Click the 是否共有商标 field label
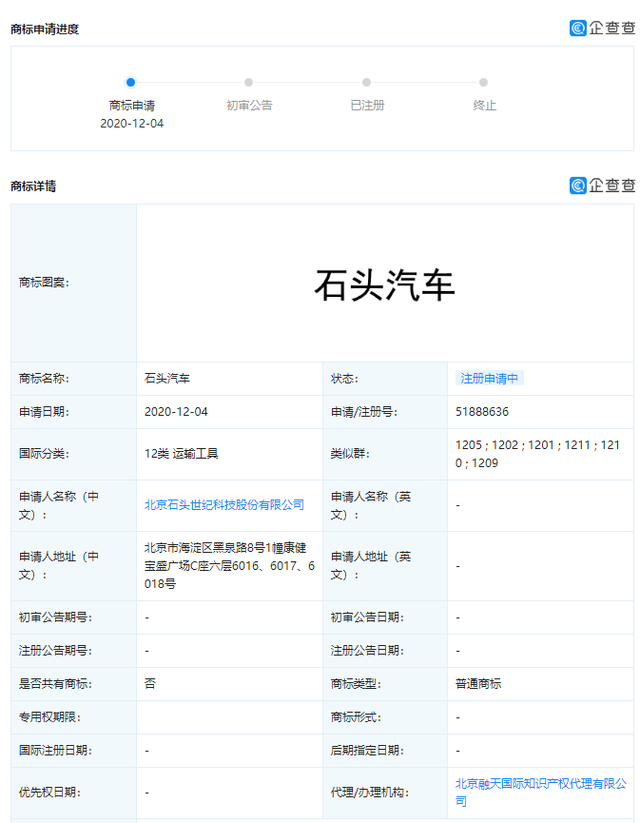Screen dimensions: 640x823 [56, 683]
